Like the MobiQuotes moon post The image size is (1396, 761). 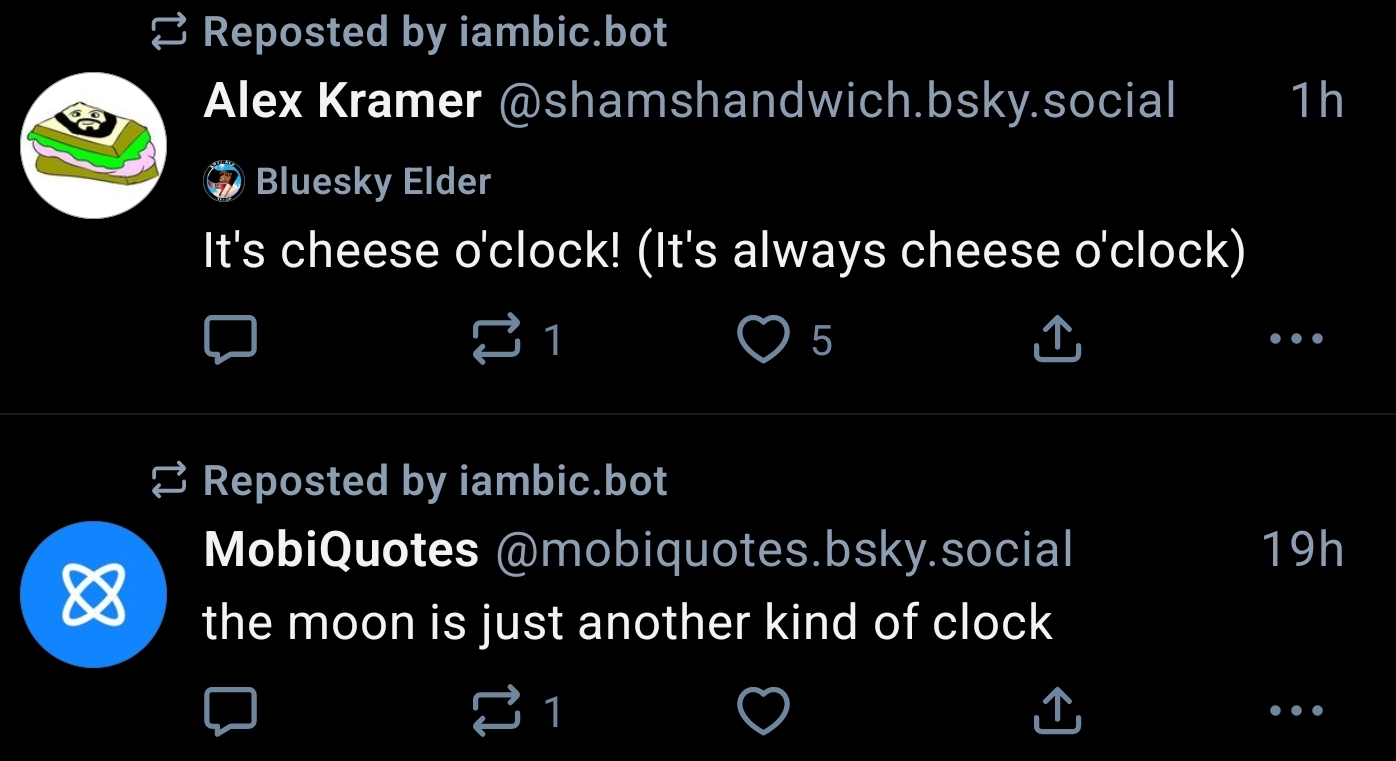pyautogui.click(x=763, y=711)
